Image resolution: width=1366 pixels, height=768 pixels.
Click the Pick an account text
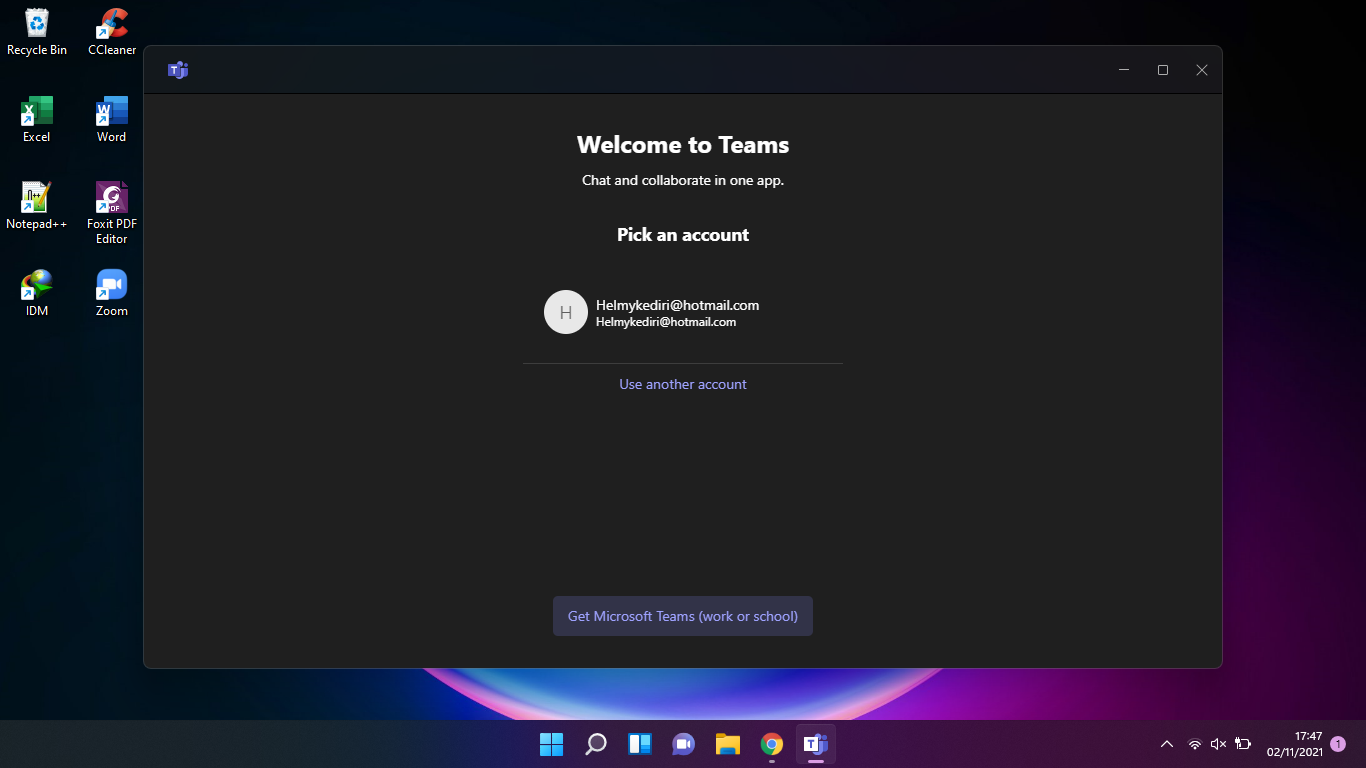(683, 235)
